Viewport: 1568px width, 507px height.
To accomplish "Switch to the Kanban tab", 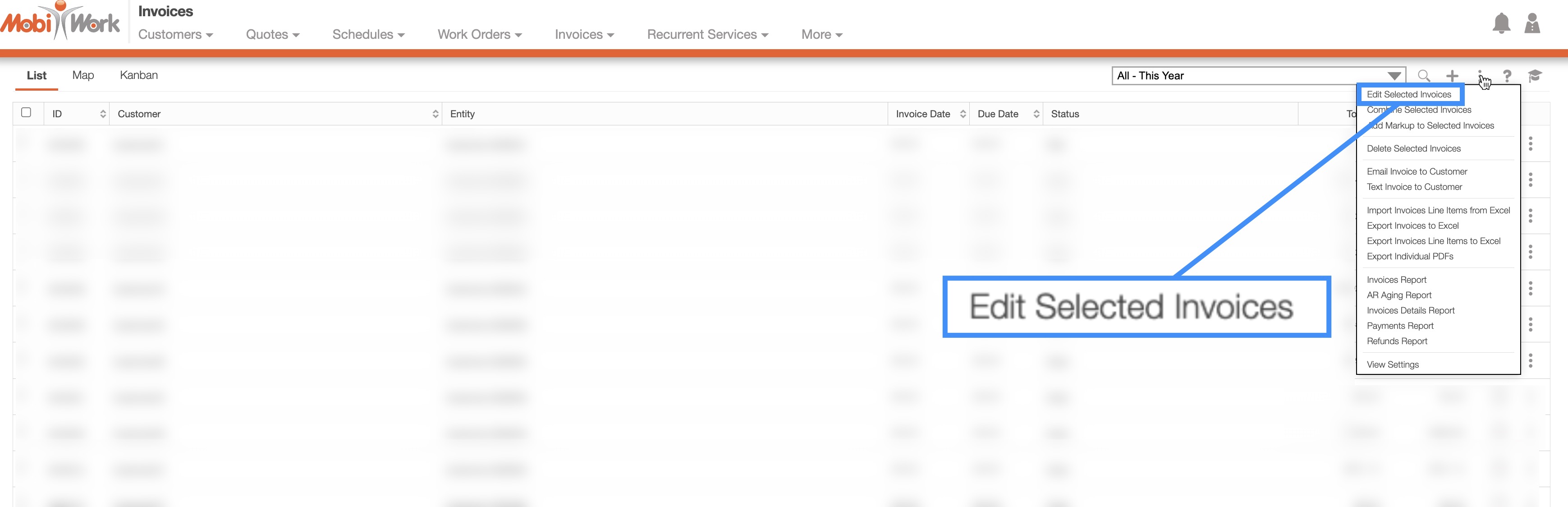I will (x=139, y=75).
